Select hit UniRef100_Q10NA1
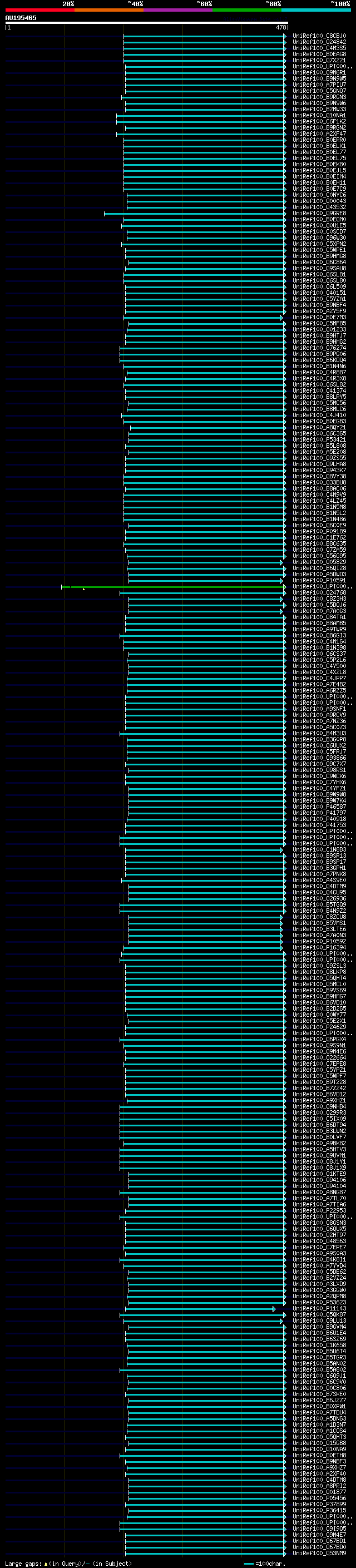The image size is (356, 1568). [319, 116]
